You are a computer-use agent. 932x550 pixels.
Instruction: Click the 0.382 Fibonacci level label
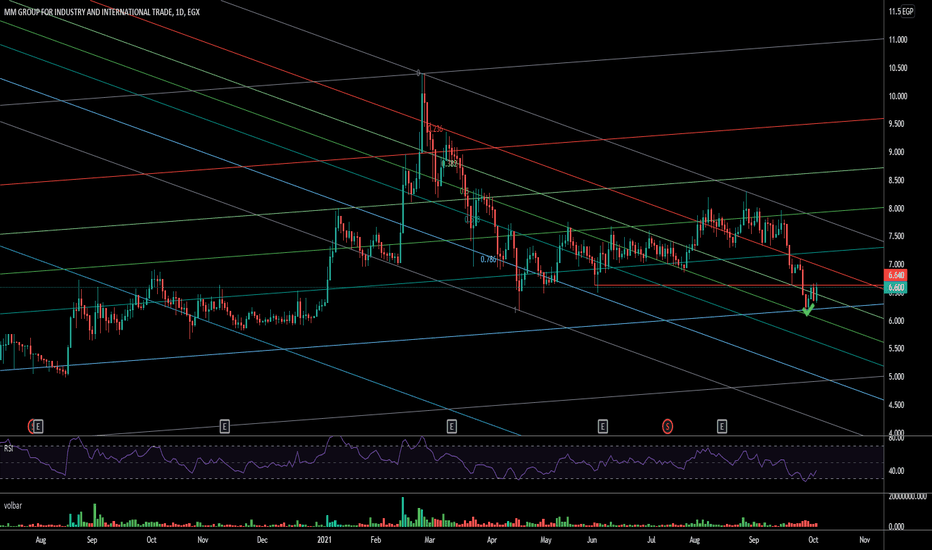point(450,163)
